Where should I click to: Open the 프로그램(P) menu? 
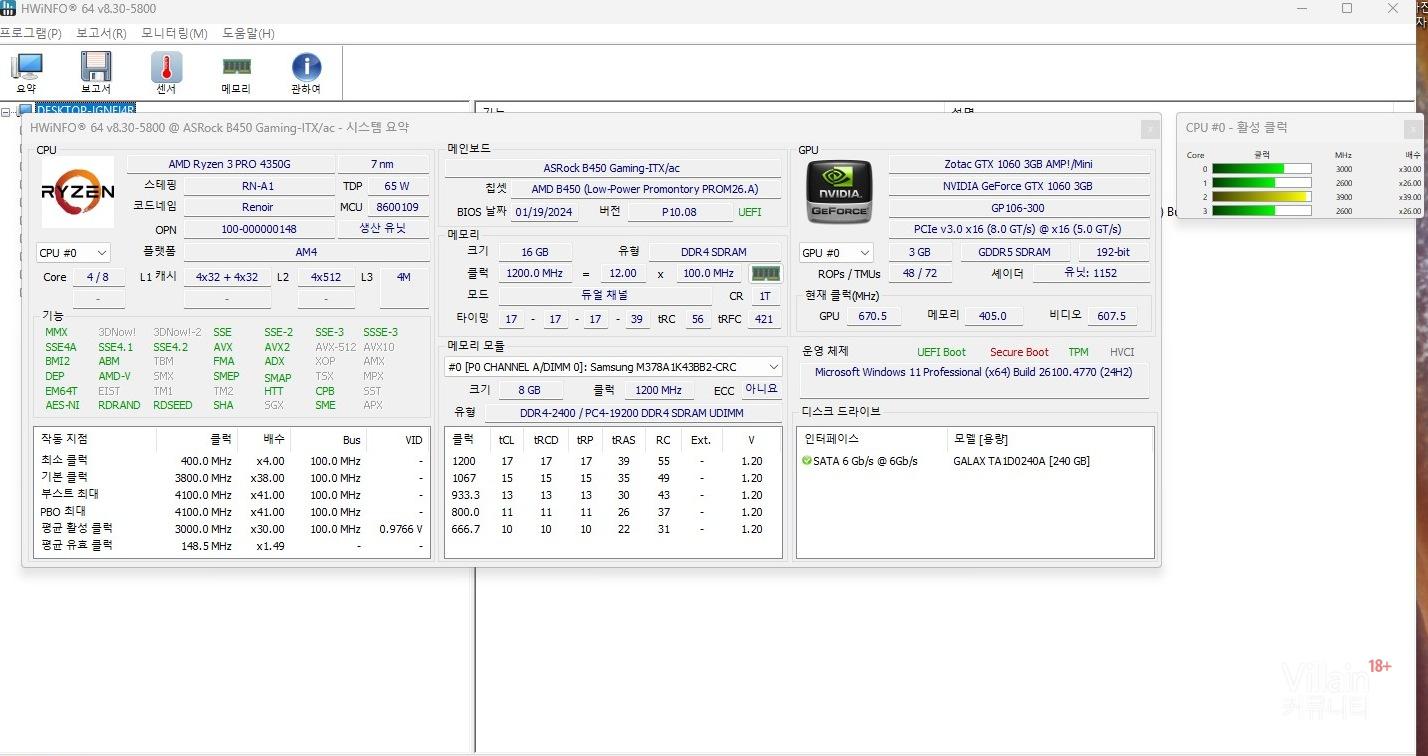30,33
